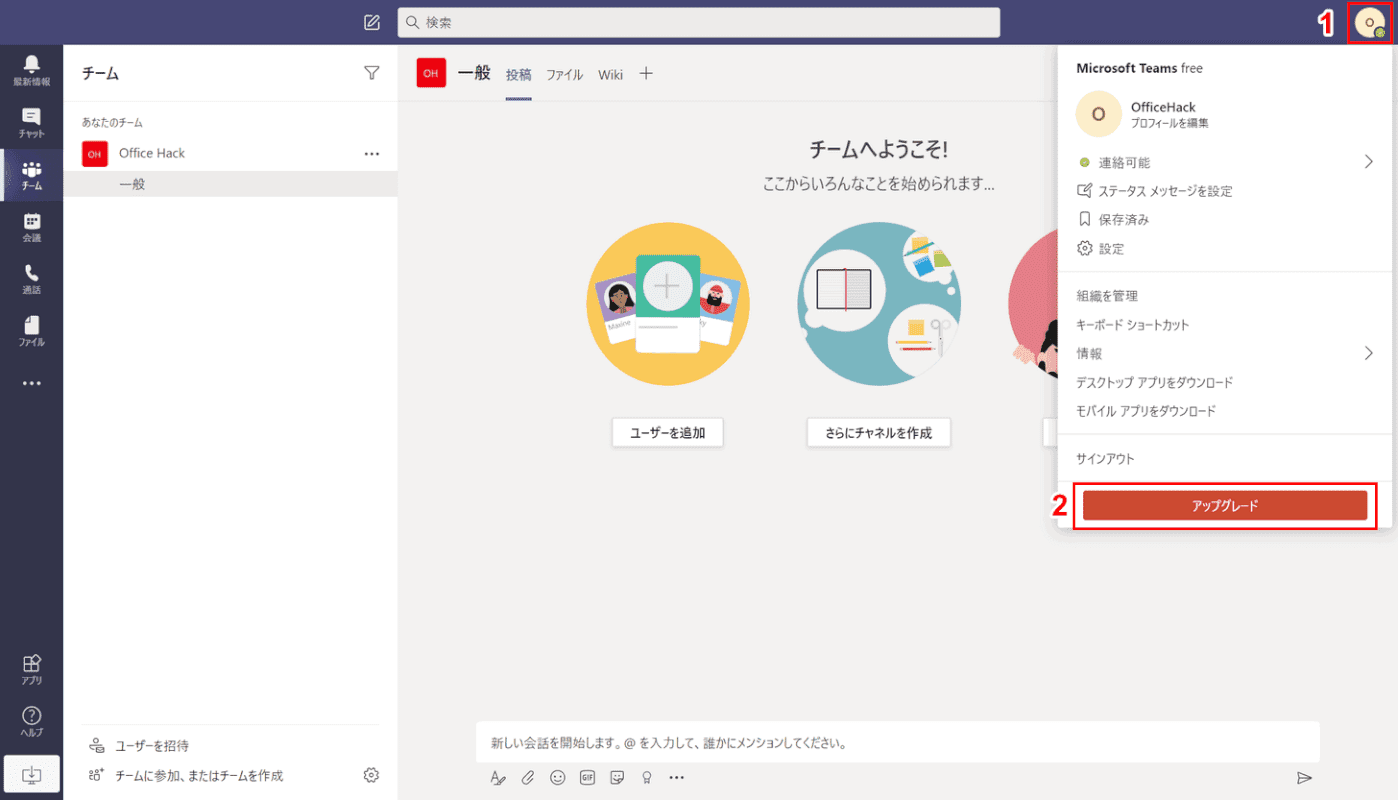
Task: Select the Office Hack team
Action: click(230, 154)
